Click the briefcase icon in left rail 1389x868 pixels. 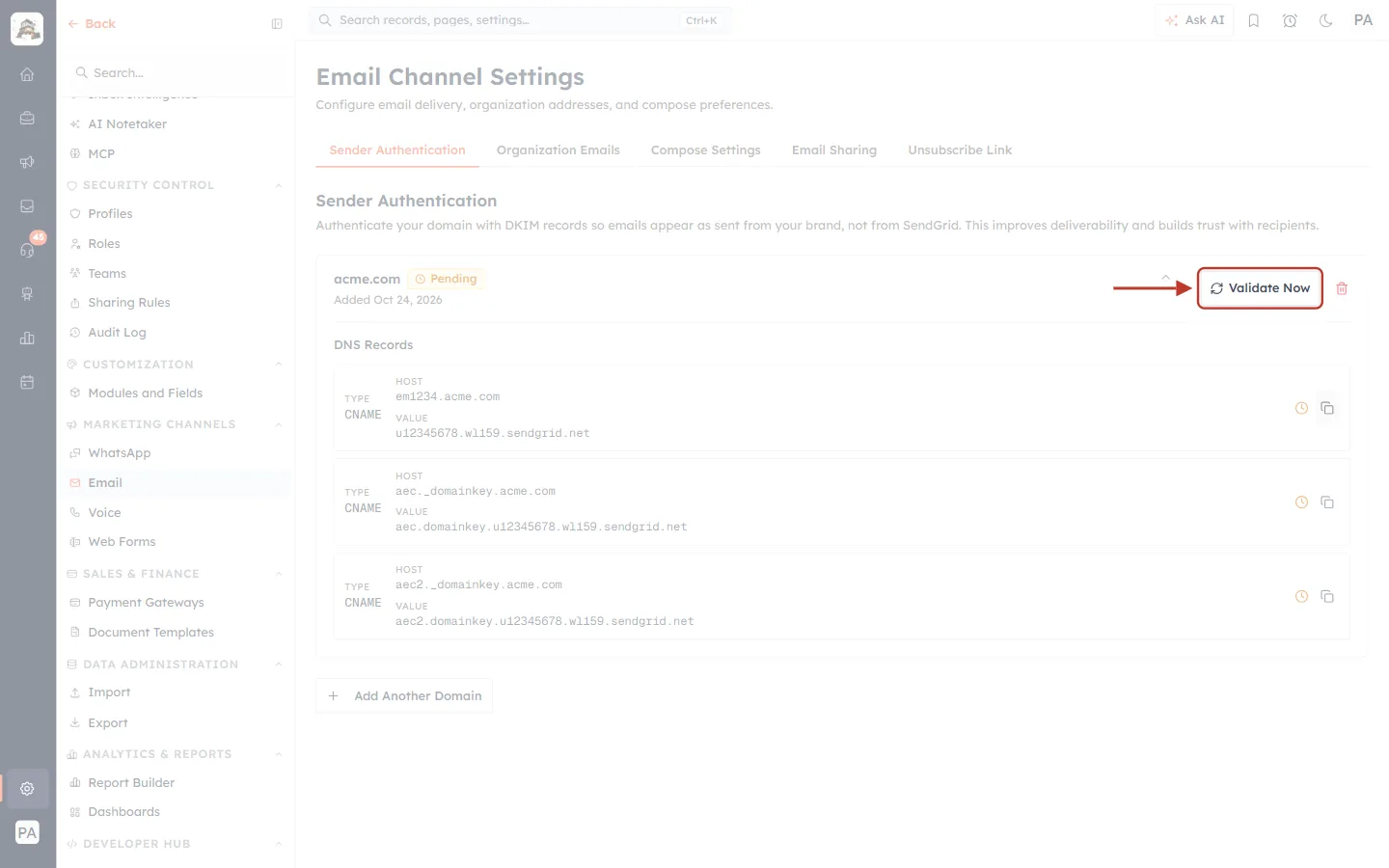pos(27,118)
